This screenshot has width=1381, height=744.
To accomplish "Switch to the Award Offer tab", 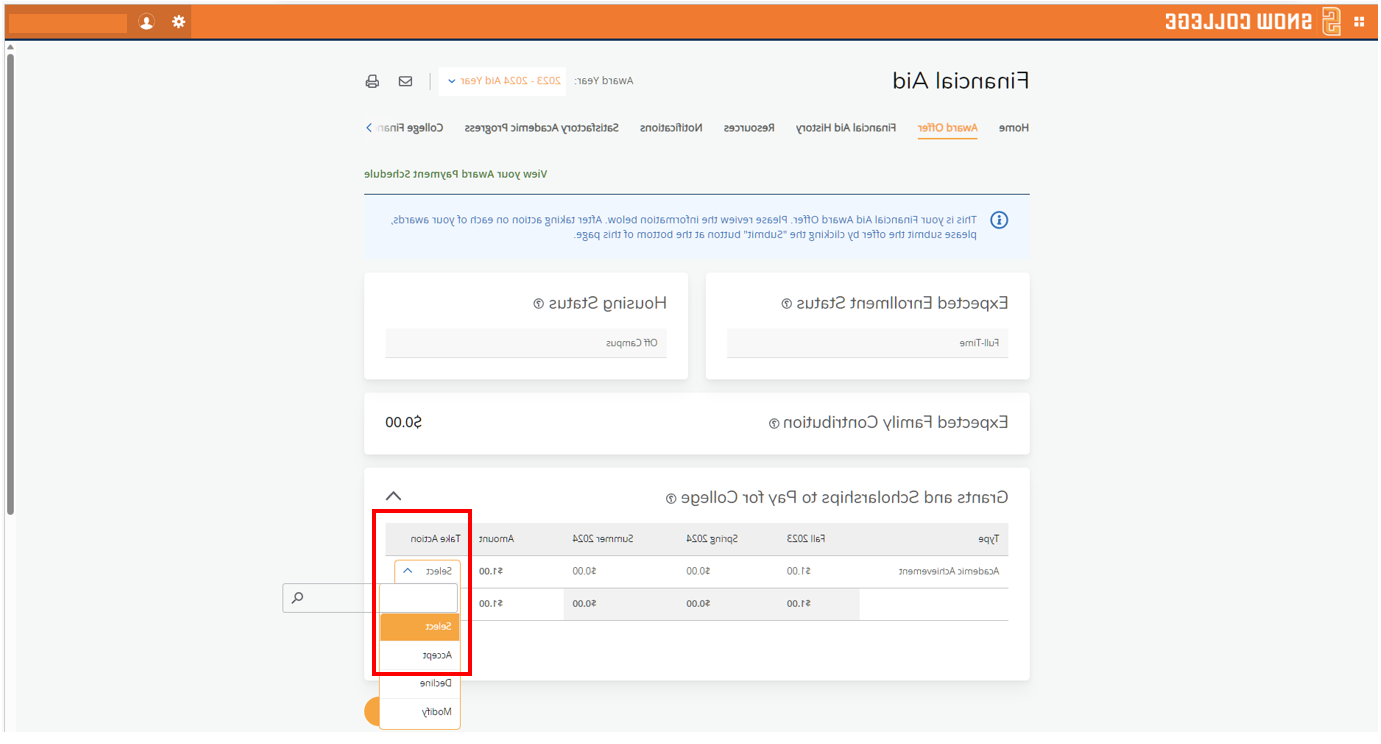I will click(x=948, y=128).
